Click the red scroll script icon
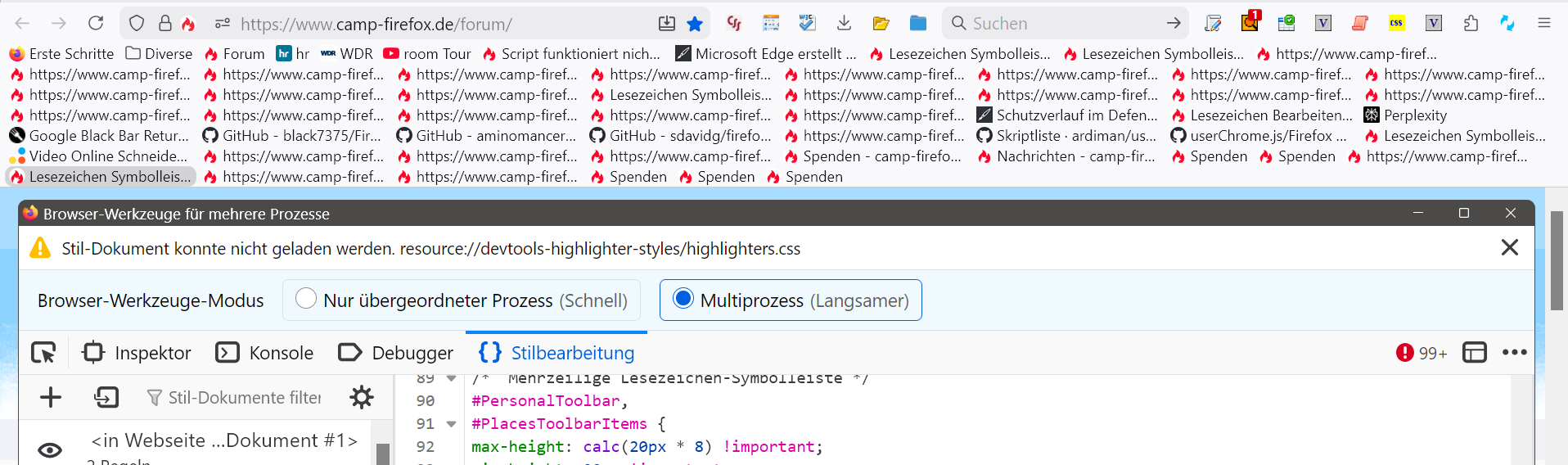The width and height of the screenshot is (1568, 465). coord(1360,24)
